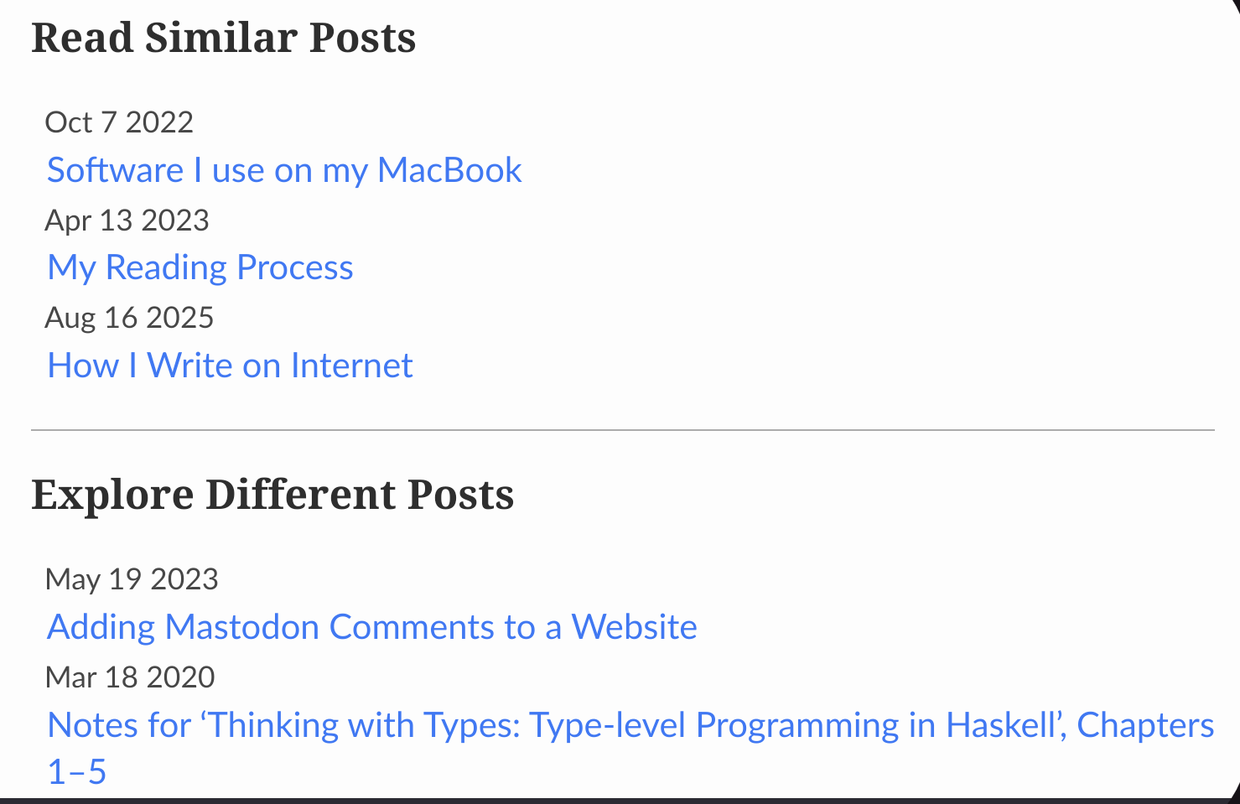Click the "Explore Different Posts" heading

pos(272,495)
